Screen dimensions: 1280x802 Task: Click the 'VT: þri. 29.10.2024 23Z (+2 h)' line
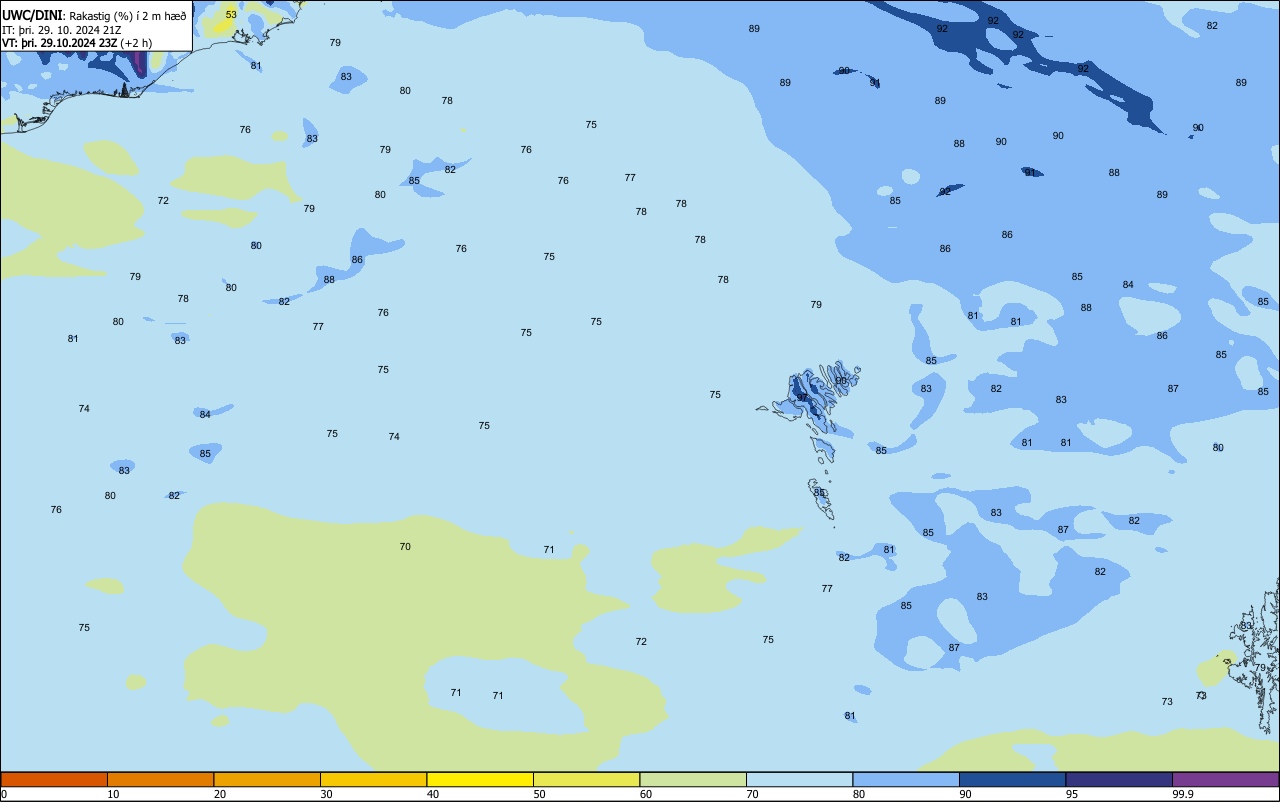(77, 43)
